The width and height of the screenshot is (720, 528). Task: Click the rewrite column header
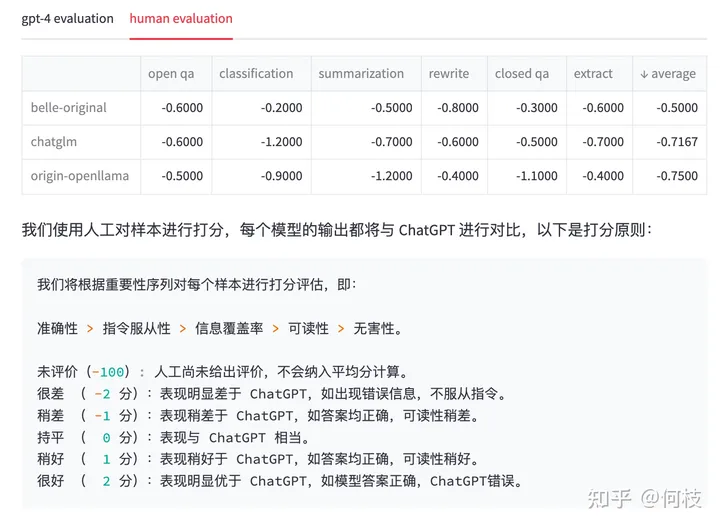(x=449, y=73)
